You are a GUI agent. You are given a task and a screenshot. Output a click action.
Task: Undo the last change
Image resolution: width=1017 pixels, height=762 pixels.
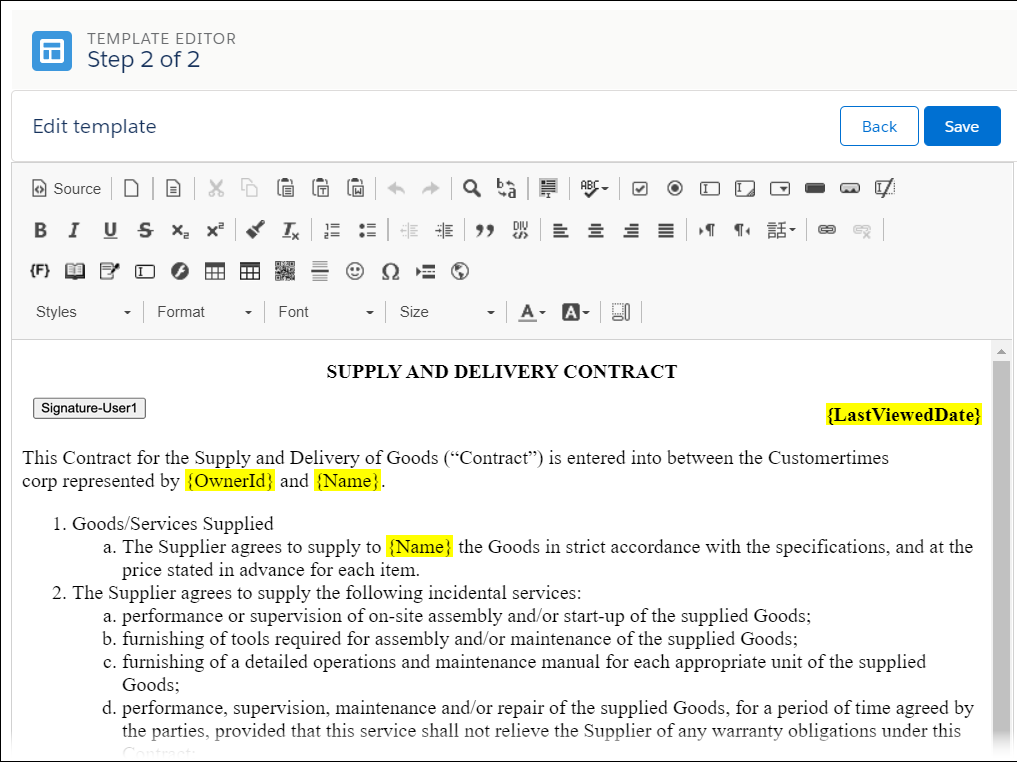click(x=396, y=188)
